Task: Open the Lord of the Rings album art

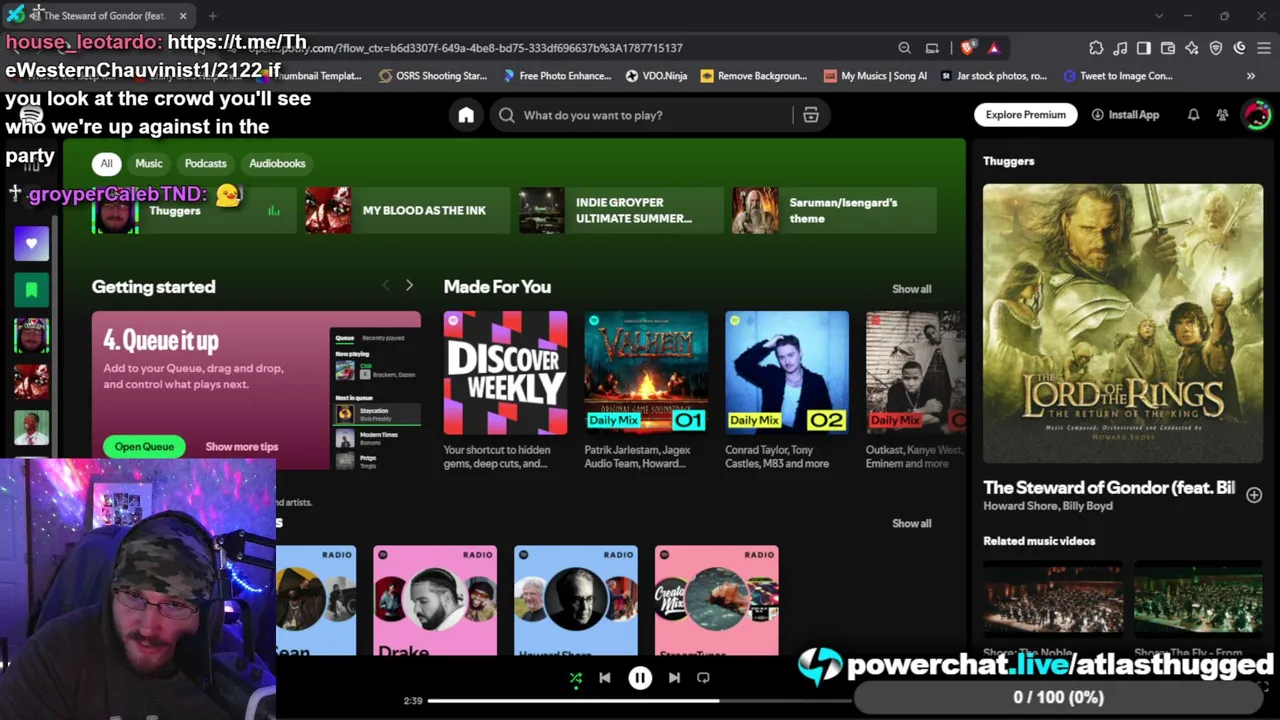Action: 1123,324
